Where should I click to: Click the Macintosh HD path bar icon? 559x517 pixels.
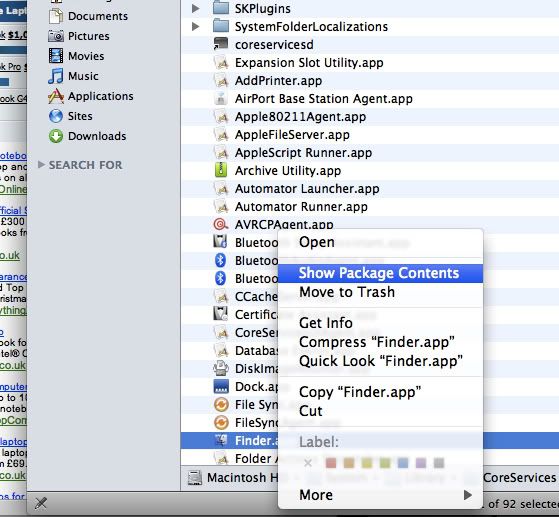click(x=195, y=478)
